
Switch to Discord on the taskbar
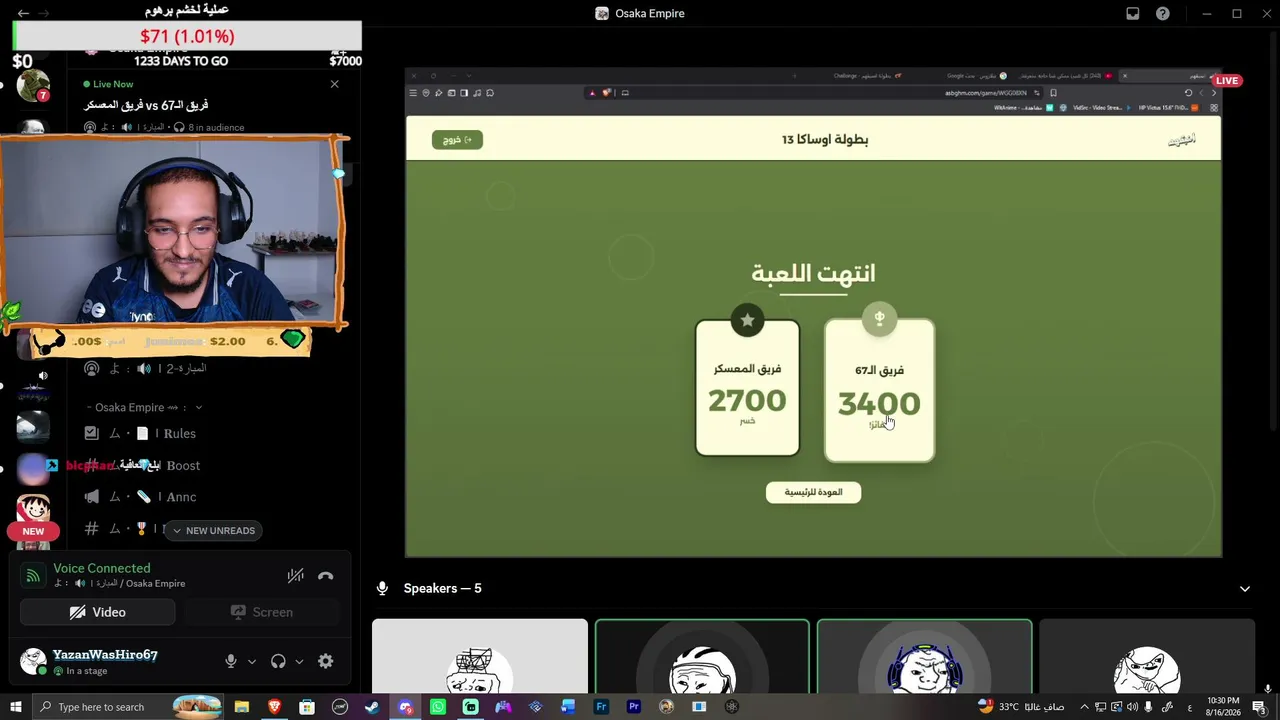405,707
